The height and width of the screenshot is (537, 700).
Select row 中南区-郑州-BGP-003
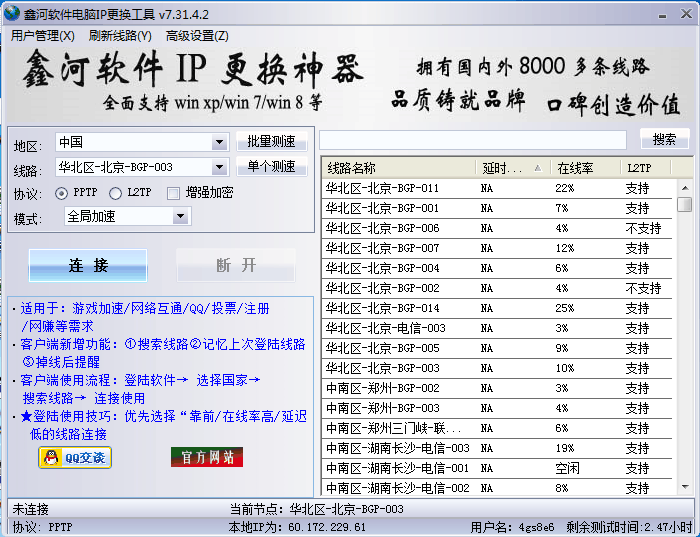[497, 408]
